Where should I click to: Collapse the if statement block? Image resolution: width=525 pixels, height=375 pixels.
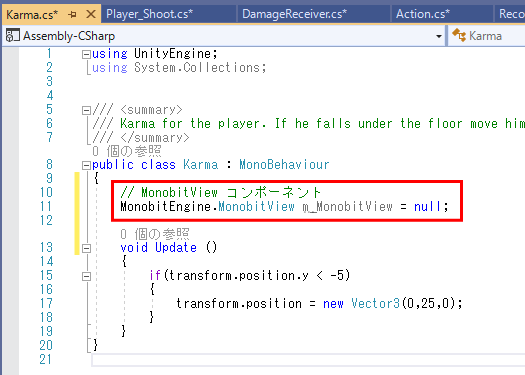point(86,276)
